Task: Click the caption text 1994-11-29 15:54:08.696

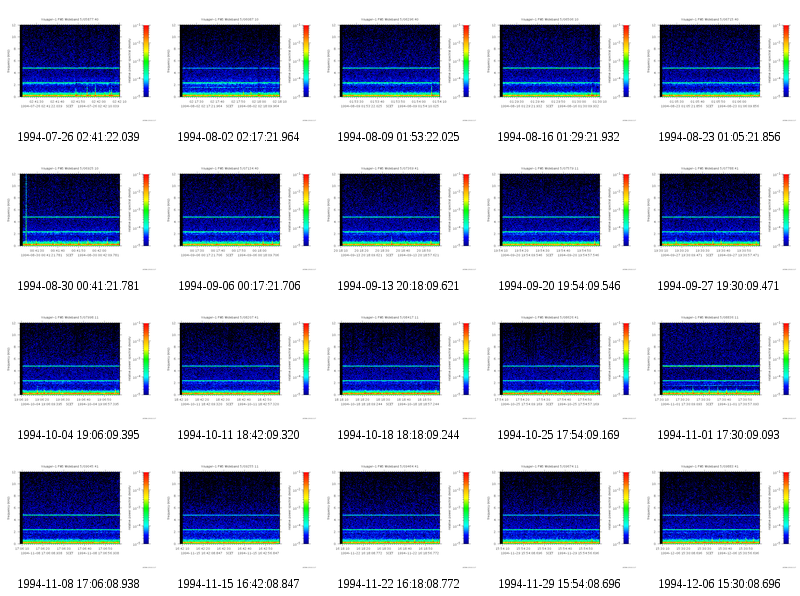Action: pos(559,584)
